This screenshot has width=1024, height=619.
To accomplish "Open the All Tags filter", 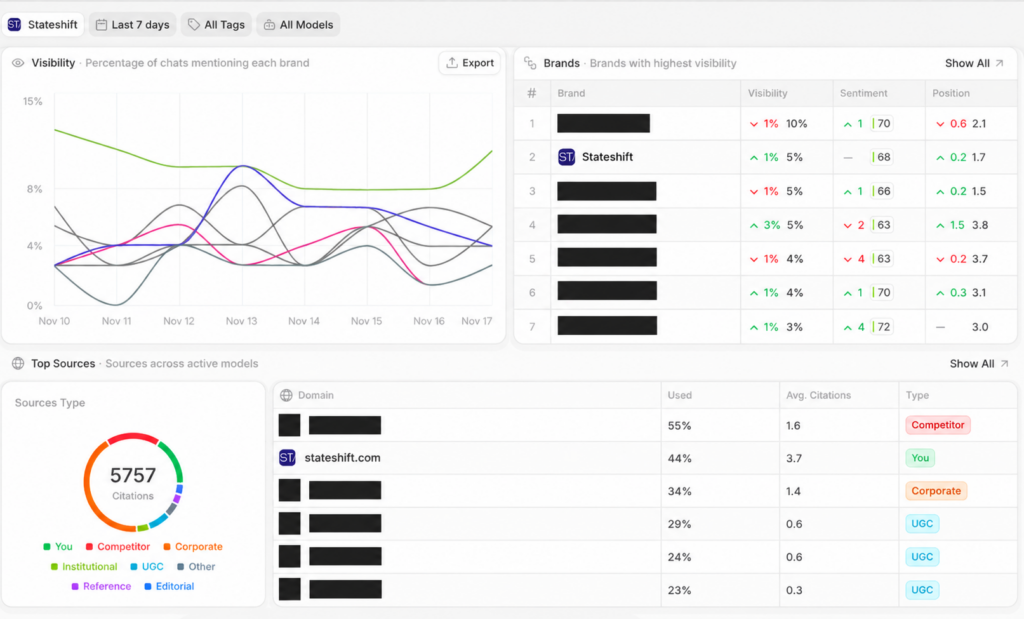I will (x=216, y=25).
